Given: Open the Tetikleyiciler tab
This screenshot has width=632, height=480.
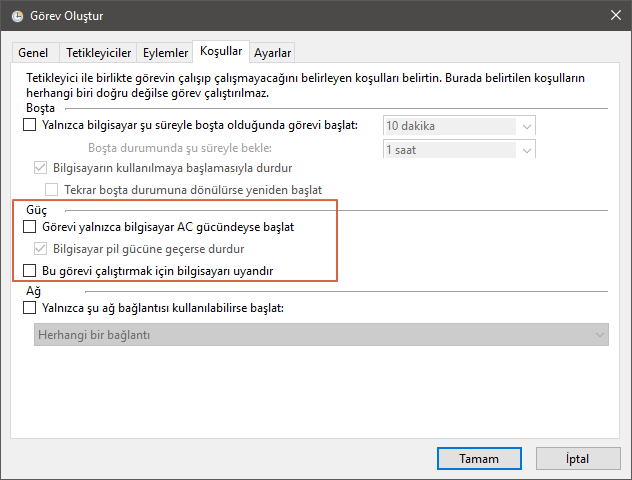Looking at the screenshot, I should (x=98, y=53).
